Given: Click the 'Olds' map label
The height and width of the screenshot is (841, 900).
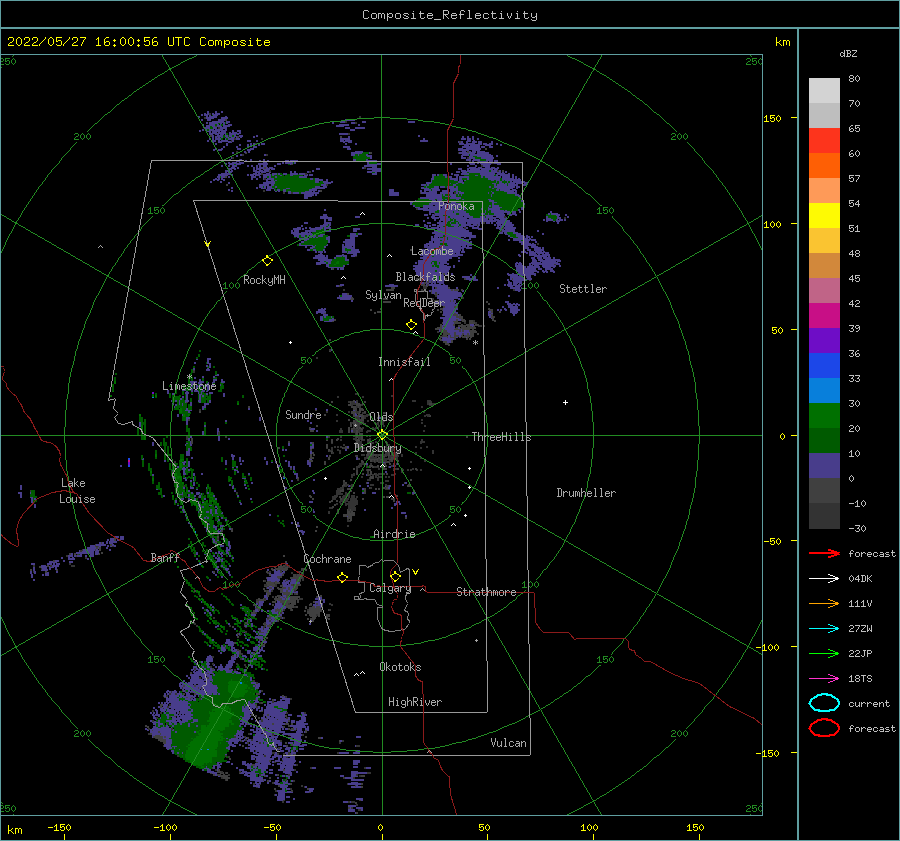Looking at the screenshot, I should click(x=381, y=417).
